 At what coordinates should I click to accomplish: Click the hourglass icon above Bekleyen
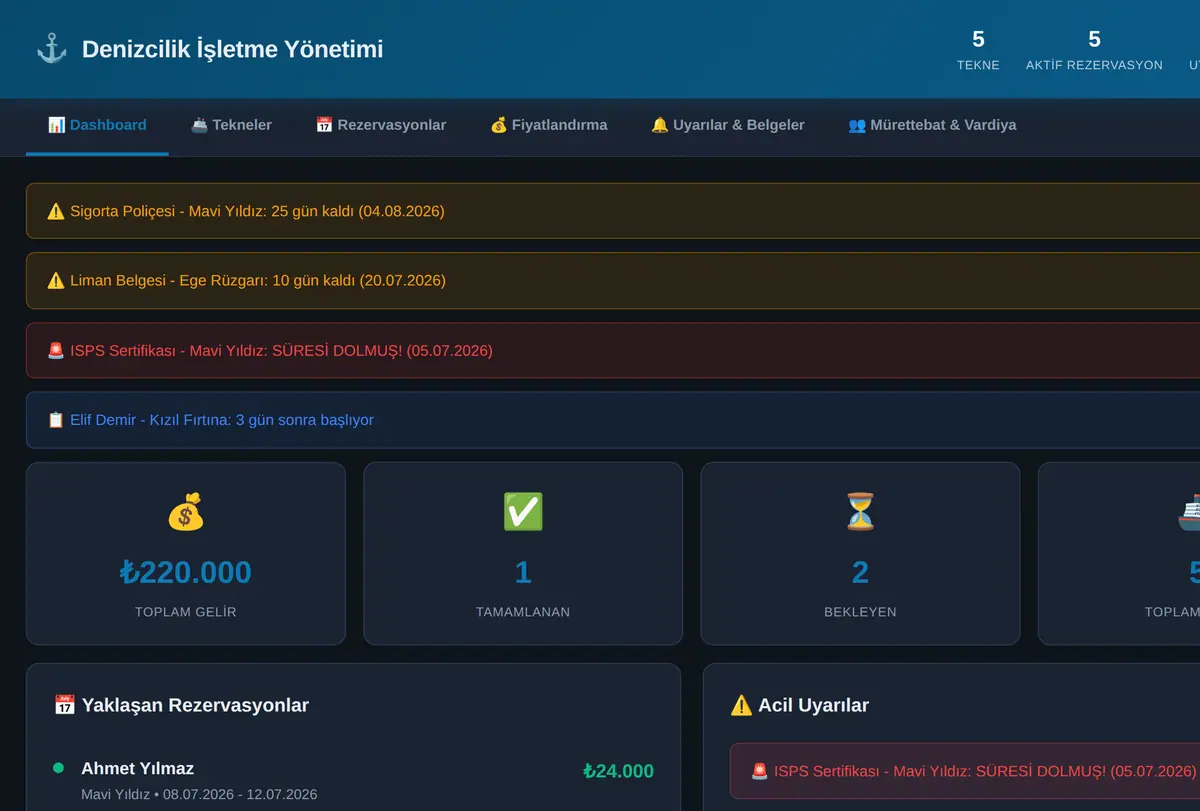click(860, 512)
